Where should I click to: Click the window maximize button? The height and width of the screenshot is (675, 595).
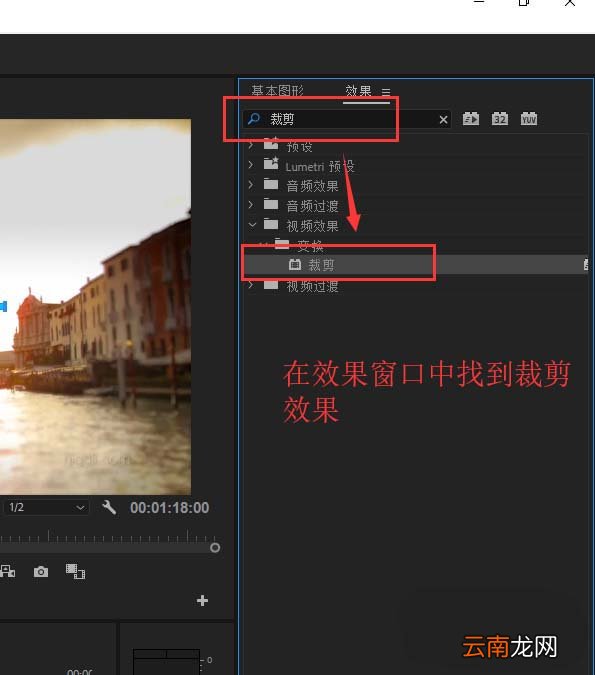pyautogui.click(x=524, y=3)
